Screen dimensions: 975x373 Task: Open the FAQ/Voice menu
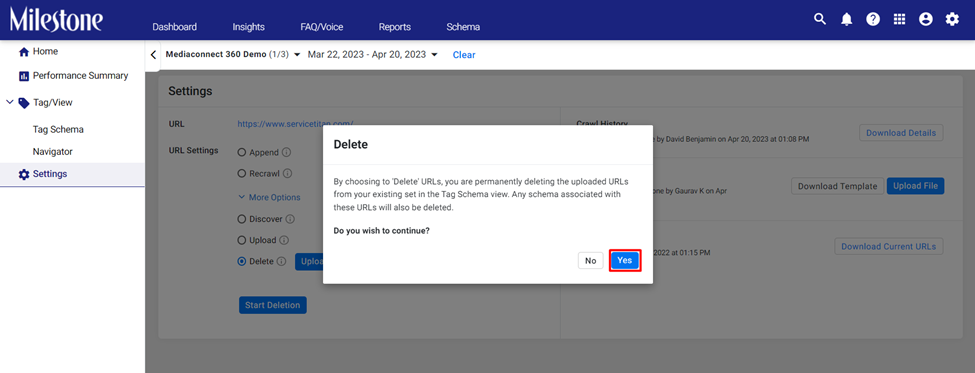(x=321, y=27)
